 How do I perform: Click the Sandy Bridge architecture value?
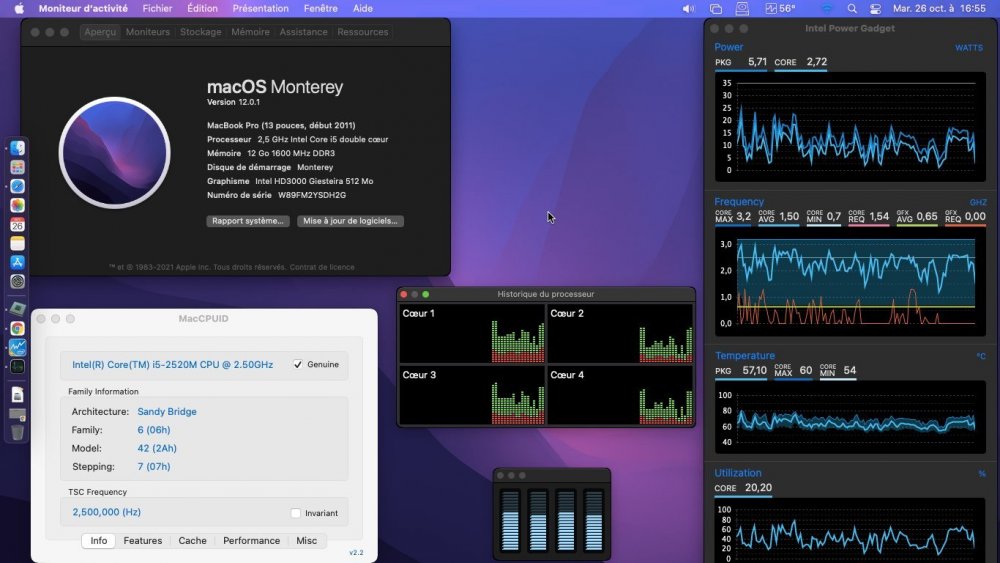(x=167, y=412)
